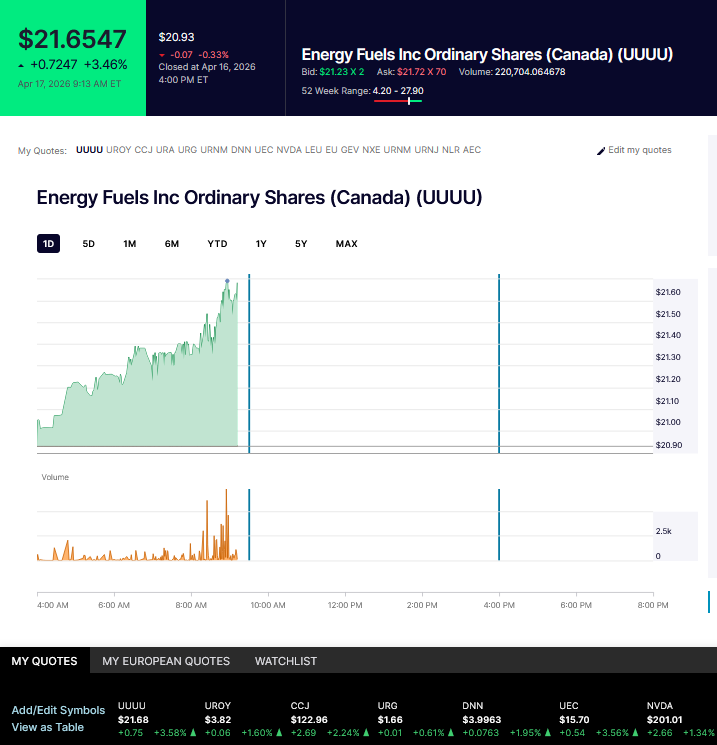Open CCJ quote from My Quotes list

(143, 150)
